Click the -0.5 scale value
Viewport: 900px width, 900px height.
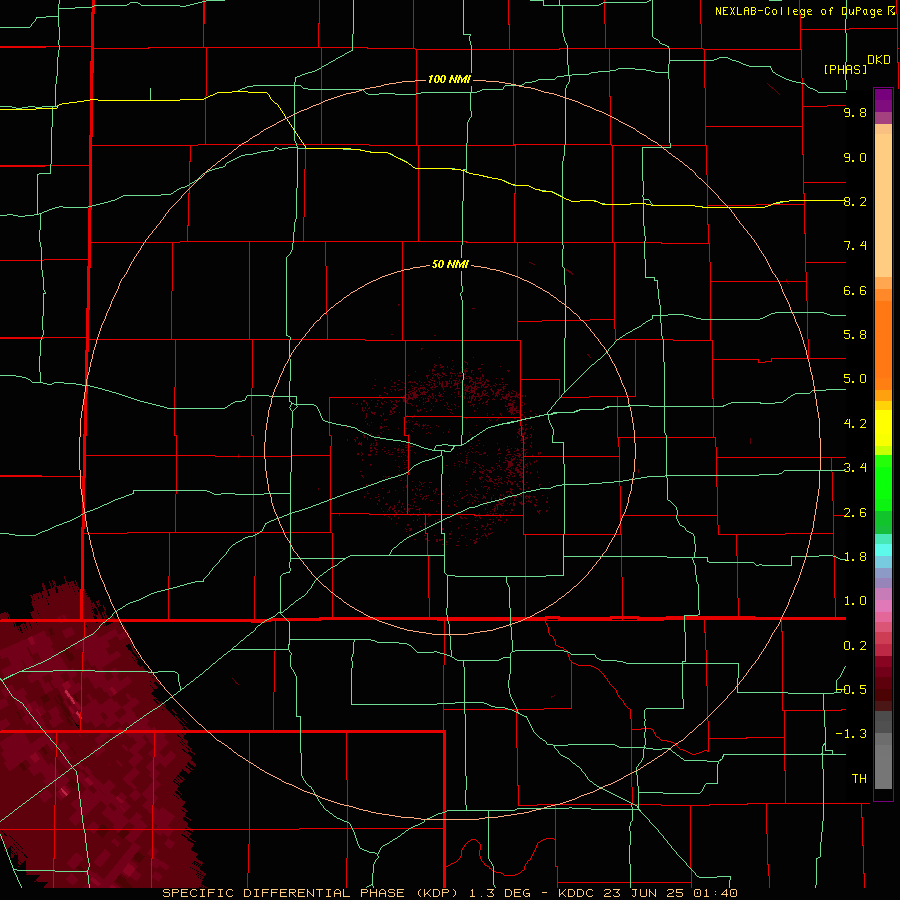(852, 690)
